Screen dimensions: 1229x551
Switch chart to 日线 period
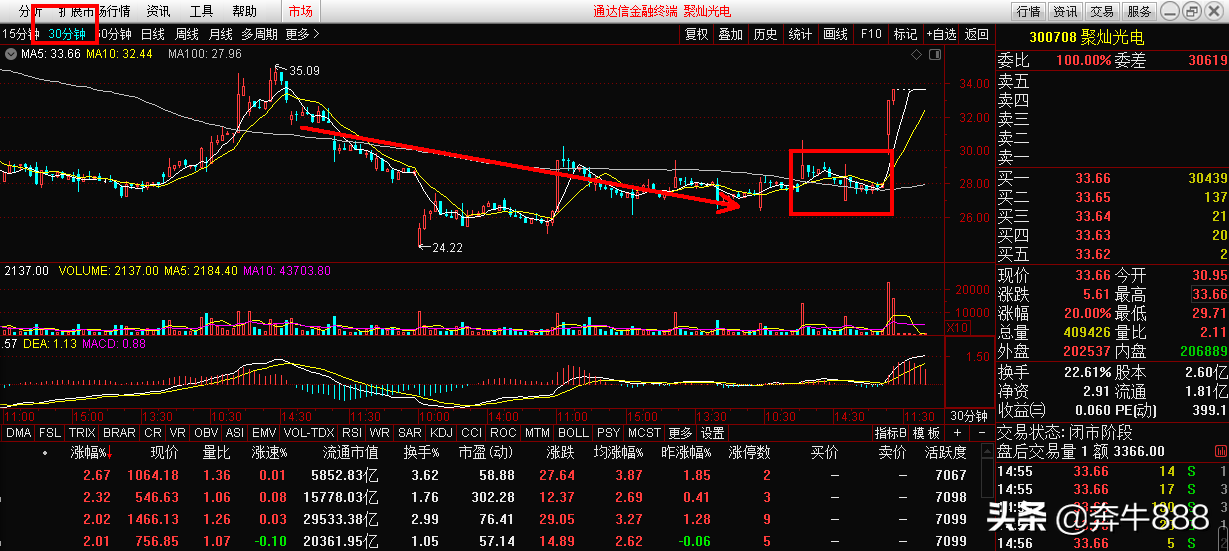[x=152, y=33]
